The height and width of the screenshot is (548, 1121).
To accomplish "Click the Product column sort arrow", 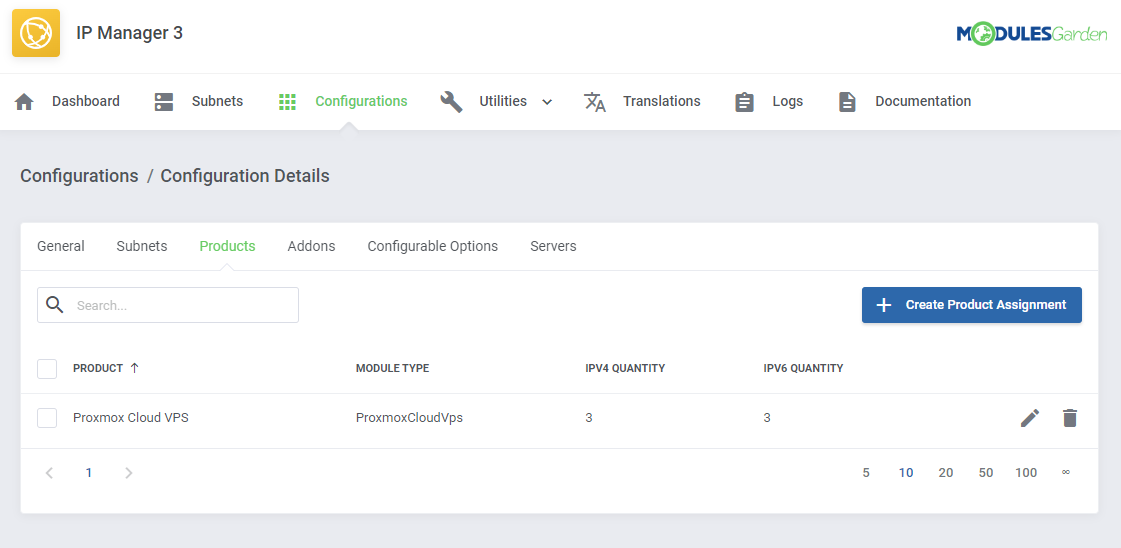I will [134, 368].
